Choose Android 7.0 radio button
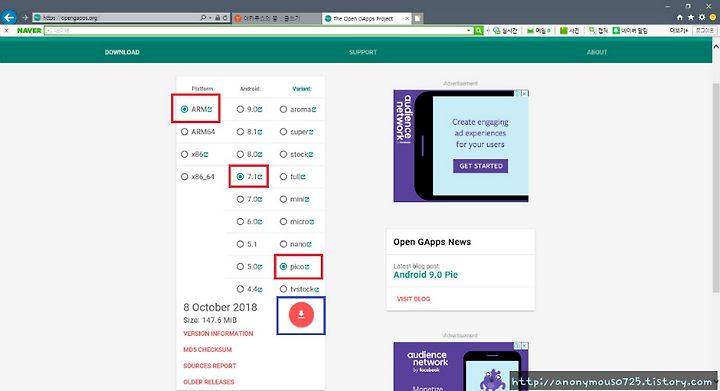The image size is (720, 391). point(240,199)
